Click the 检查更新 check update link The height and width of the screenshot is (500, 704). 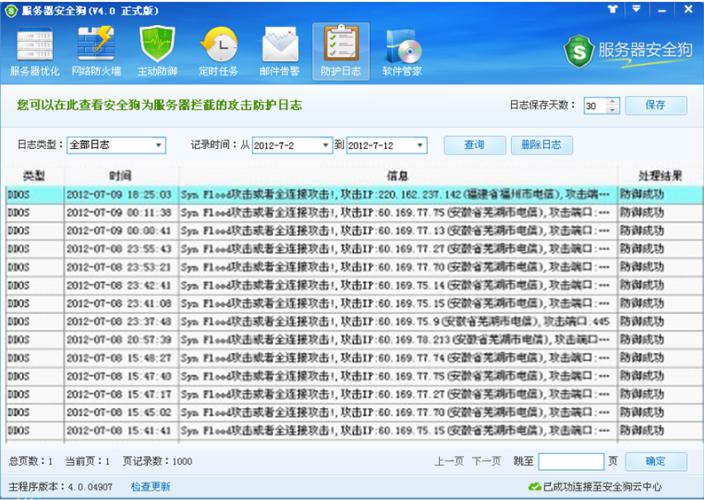pos(151,487)
